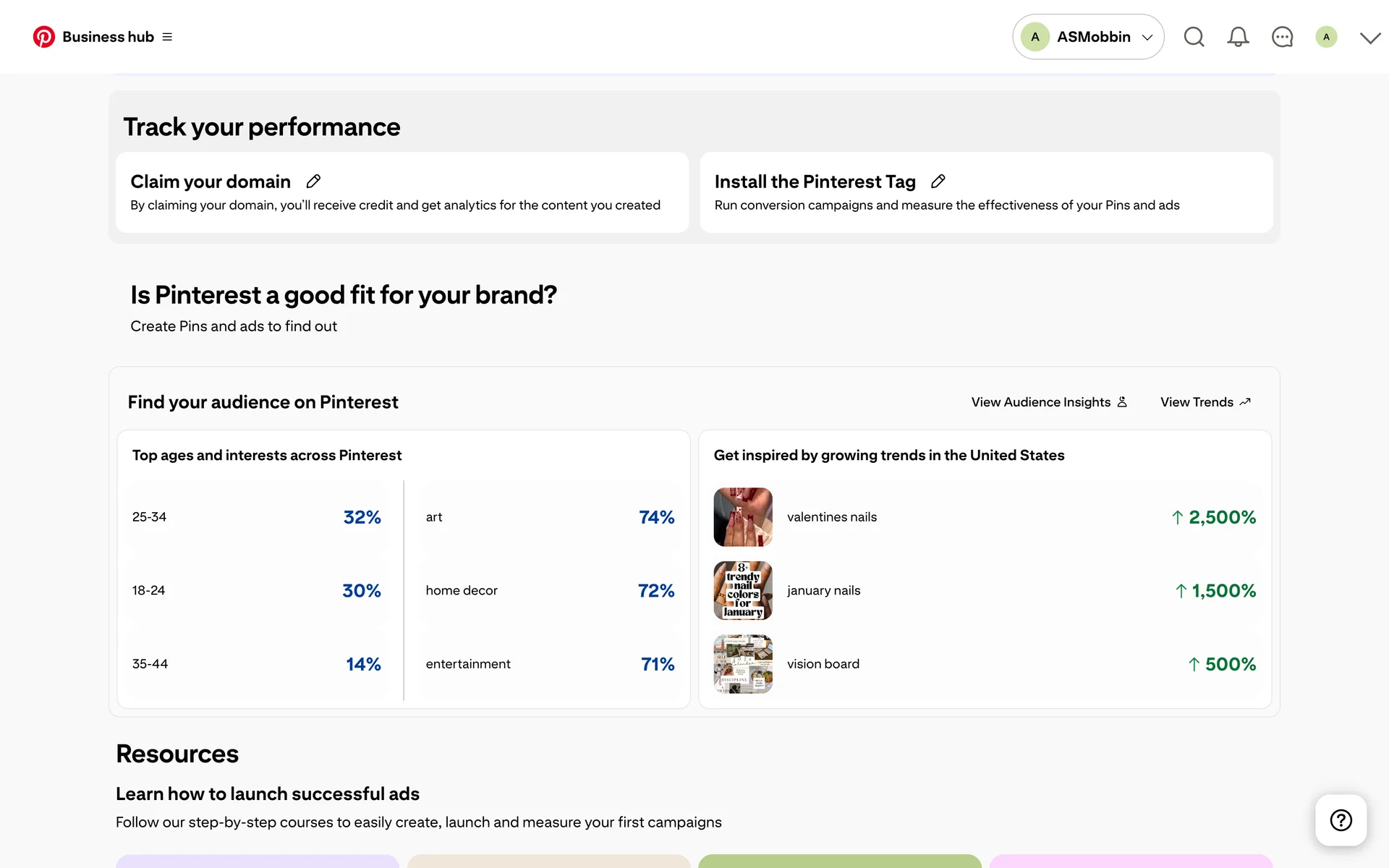Click View Trends link
The width and height of the screenshot is (1389, 868).
(x=1205, y=402)
